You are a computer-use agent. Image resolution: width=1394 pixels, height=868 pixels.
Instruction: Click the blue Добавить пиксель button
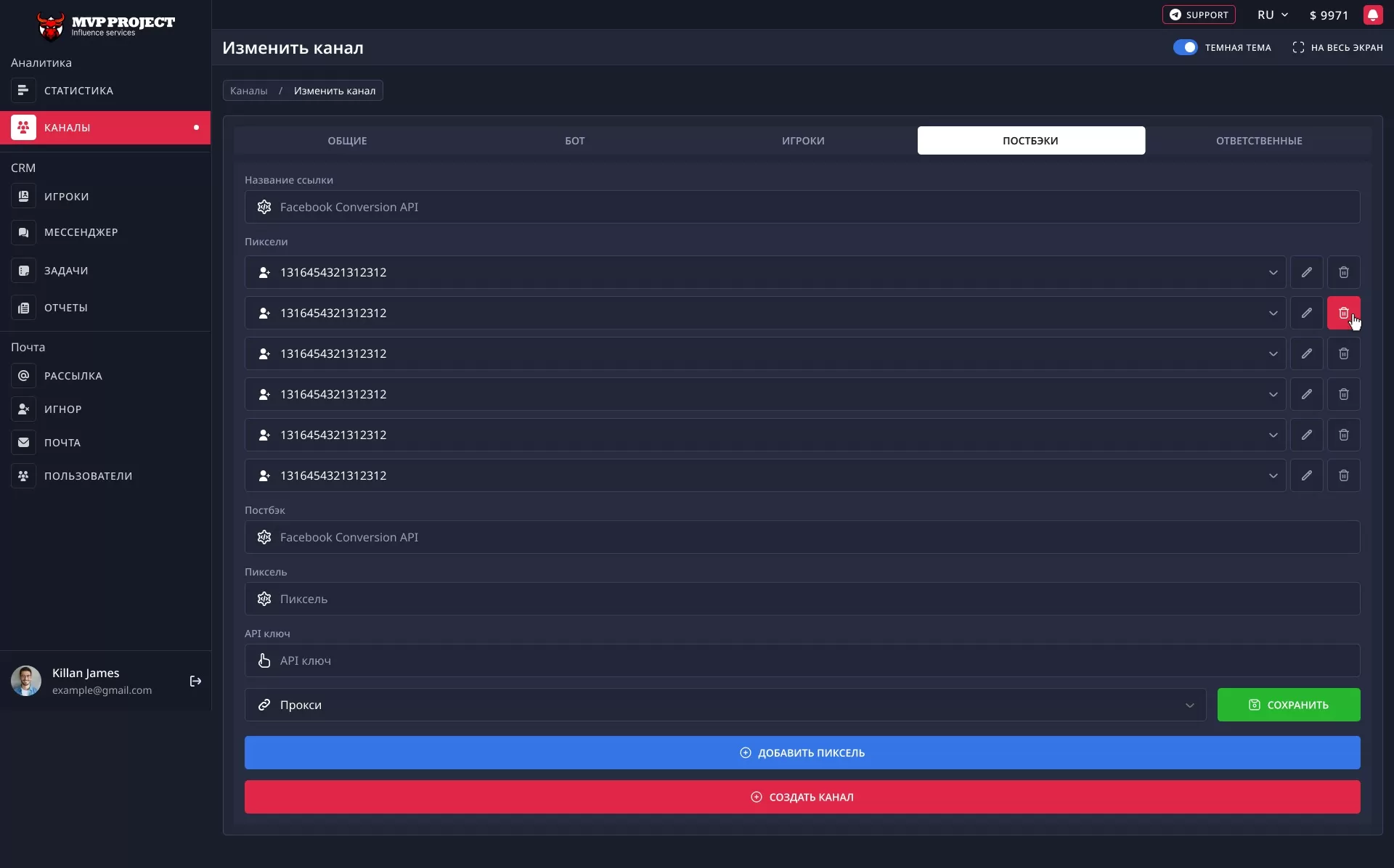click(802, 753)
